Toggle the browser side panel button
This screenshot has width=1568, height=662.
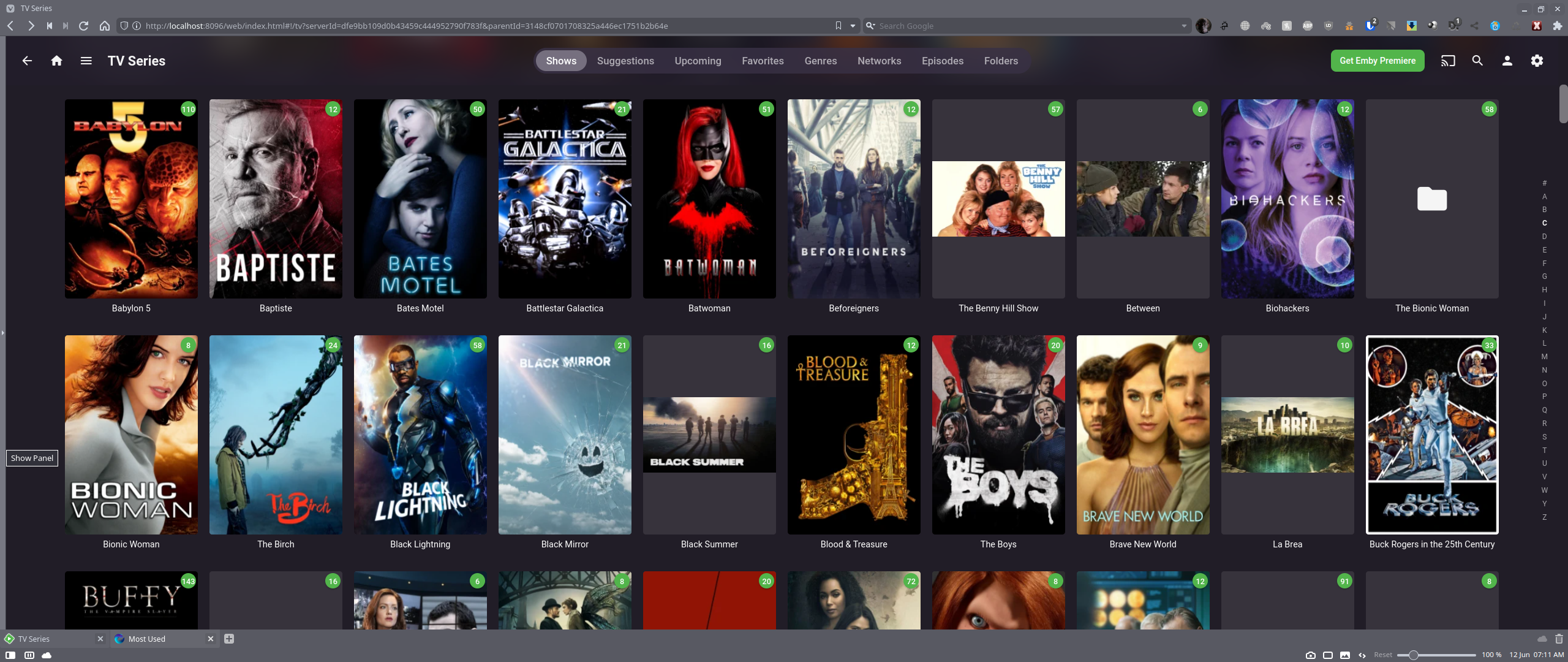coord(10,655)
